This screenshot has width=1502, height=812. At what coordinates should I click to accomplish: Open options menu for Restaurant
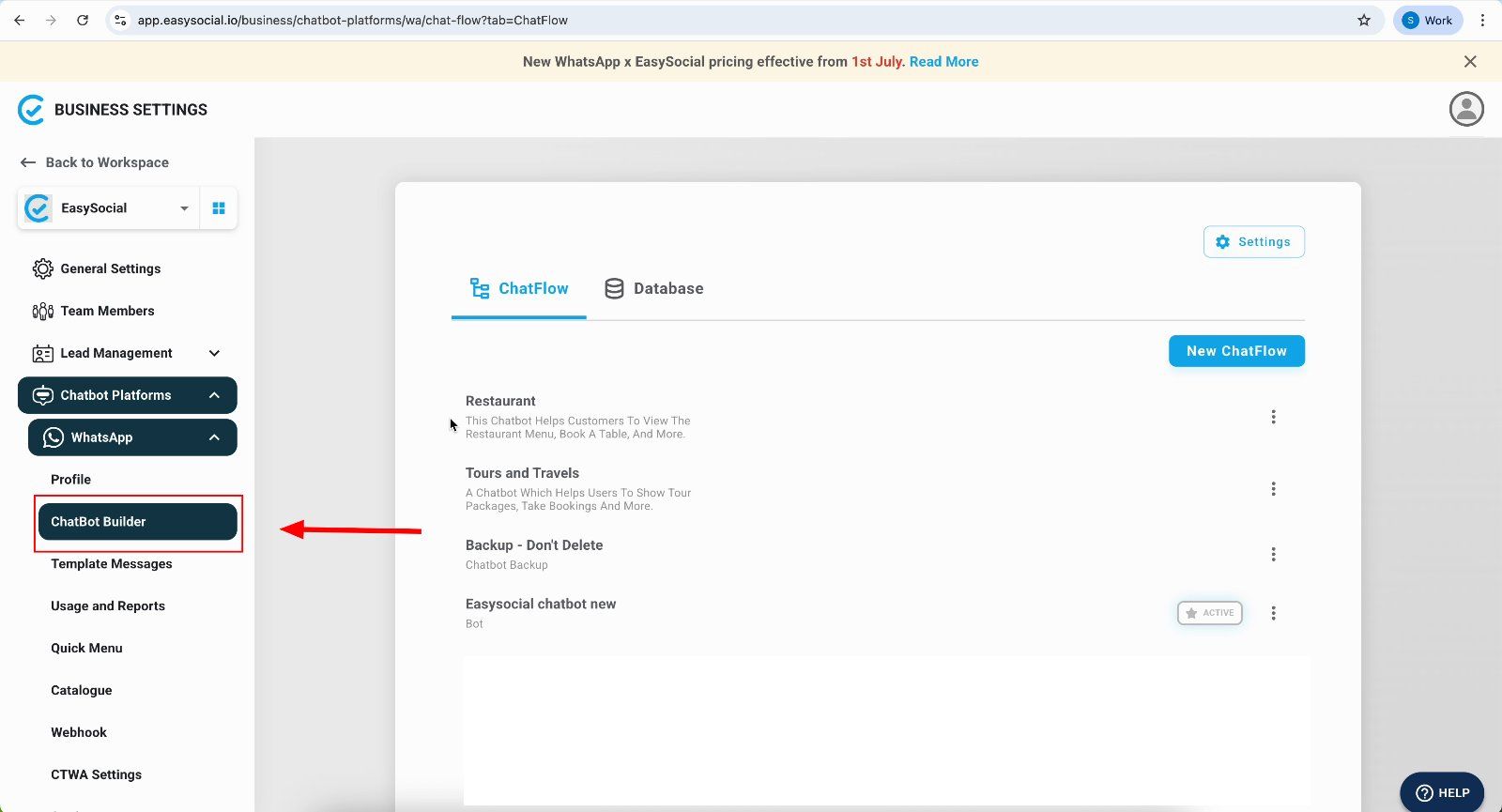coord(1273,417)
